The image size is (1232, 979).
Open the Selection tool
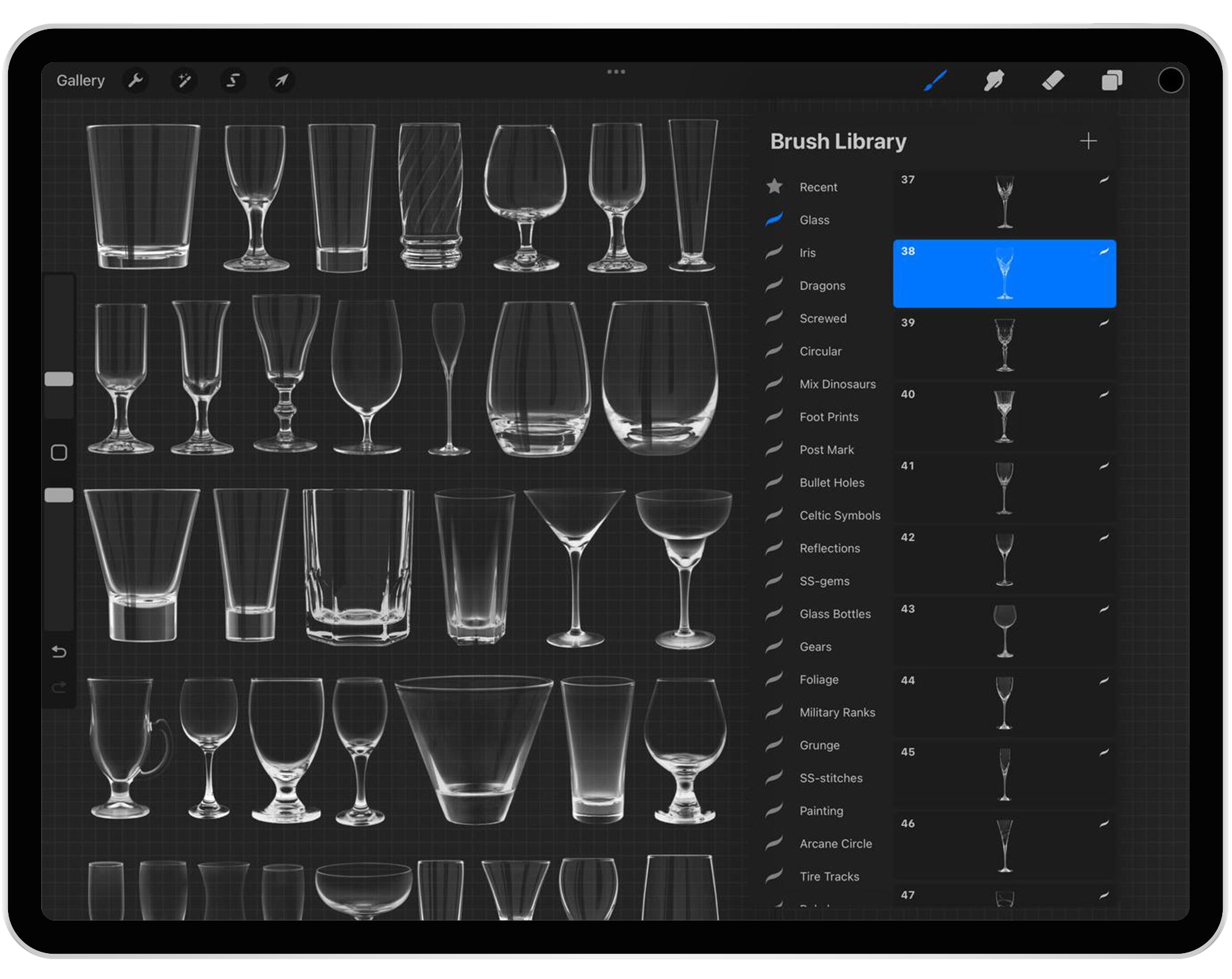coord(233,81)
